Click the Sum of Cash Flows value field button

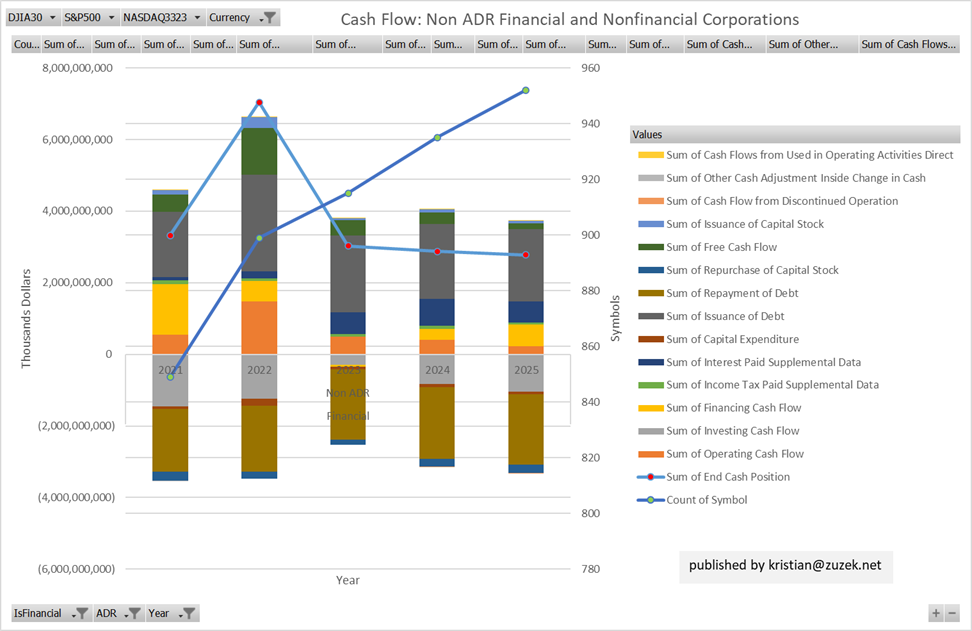pos(908,44)
